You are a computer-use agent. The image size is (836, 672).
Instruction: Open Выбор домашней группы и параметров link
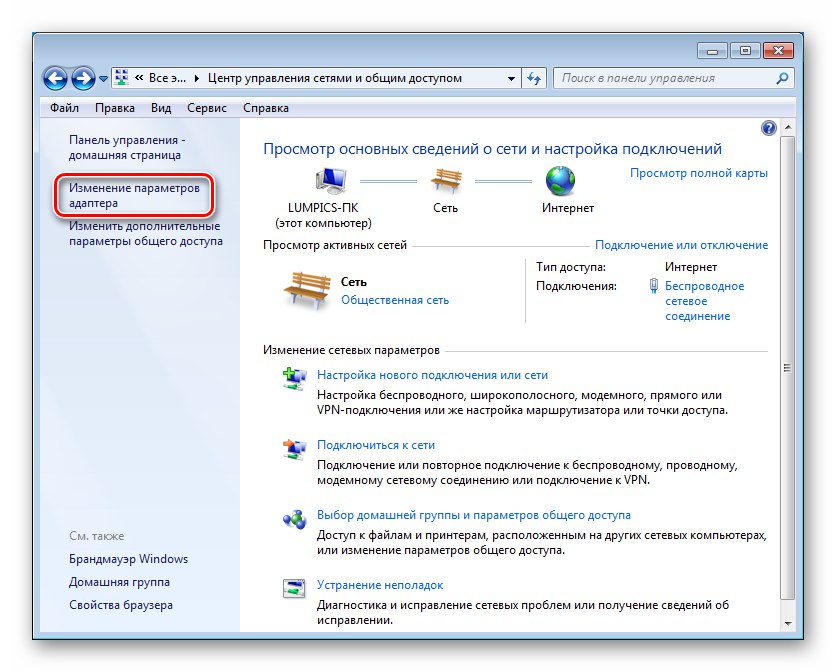coord(474,515)
